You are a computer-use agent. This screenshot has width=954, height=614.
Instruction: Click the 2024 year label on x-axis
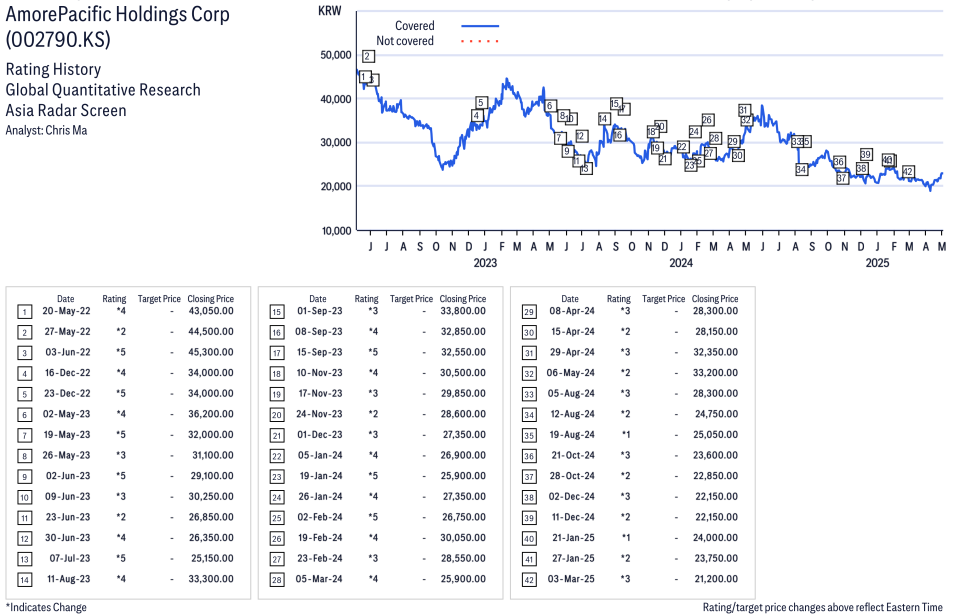tap(681, 263)
